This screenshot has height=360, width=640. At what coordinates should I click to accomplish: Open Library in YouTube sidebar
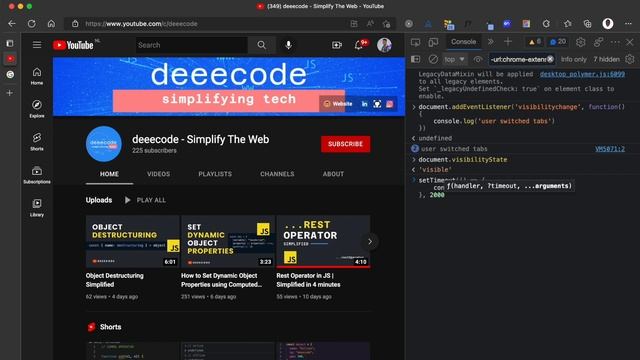coord(37,208)
